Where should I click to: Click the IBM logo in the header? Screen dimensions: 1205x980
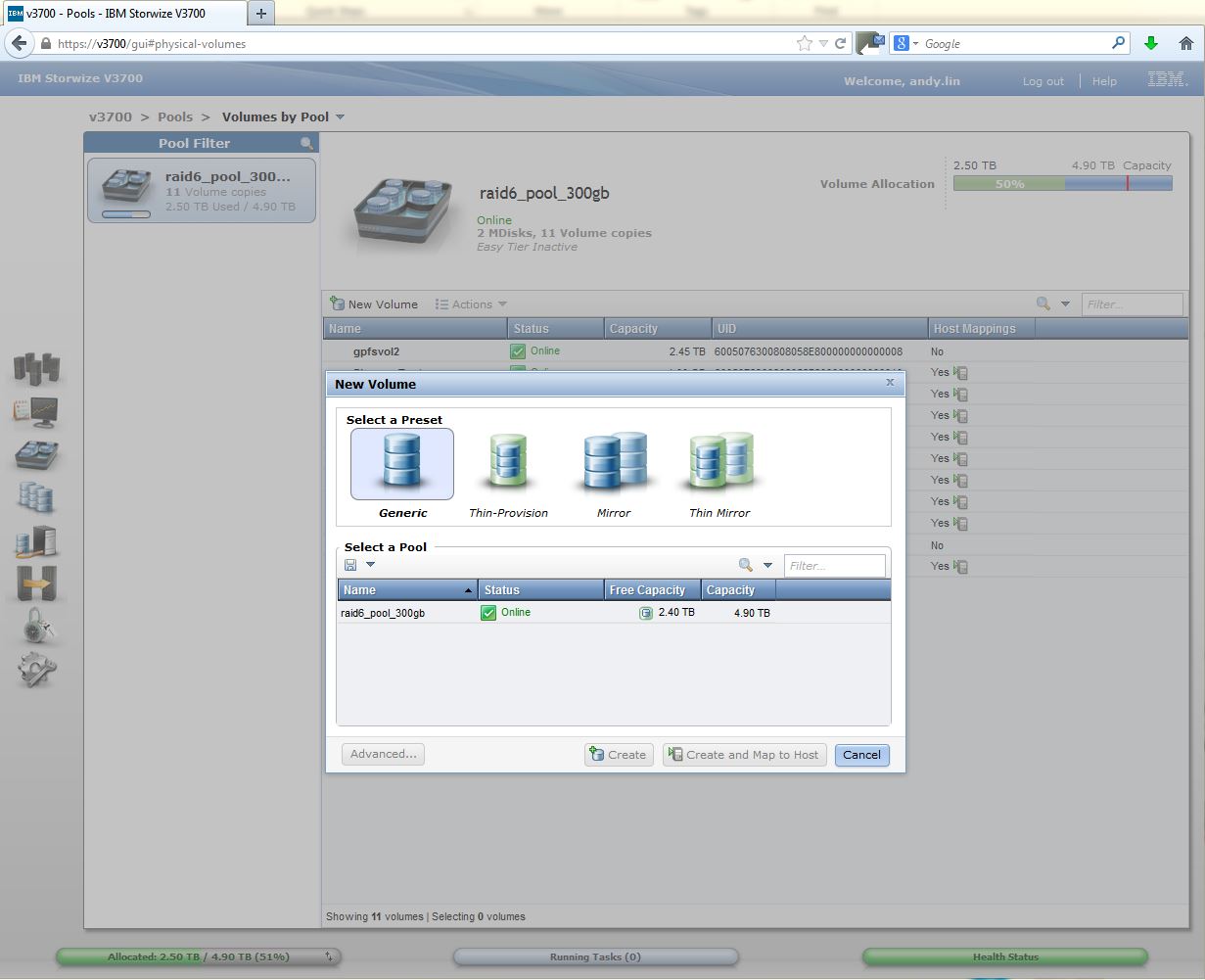pyautogui.click(x=1167, y=79)
